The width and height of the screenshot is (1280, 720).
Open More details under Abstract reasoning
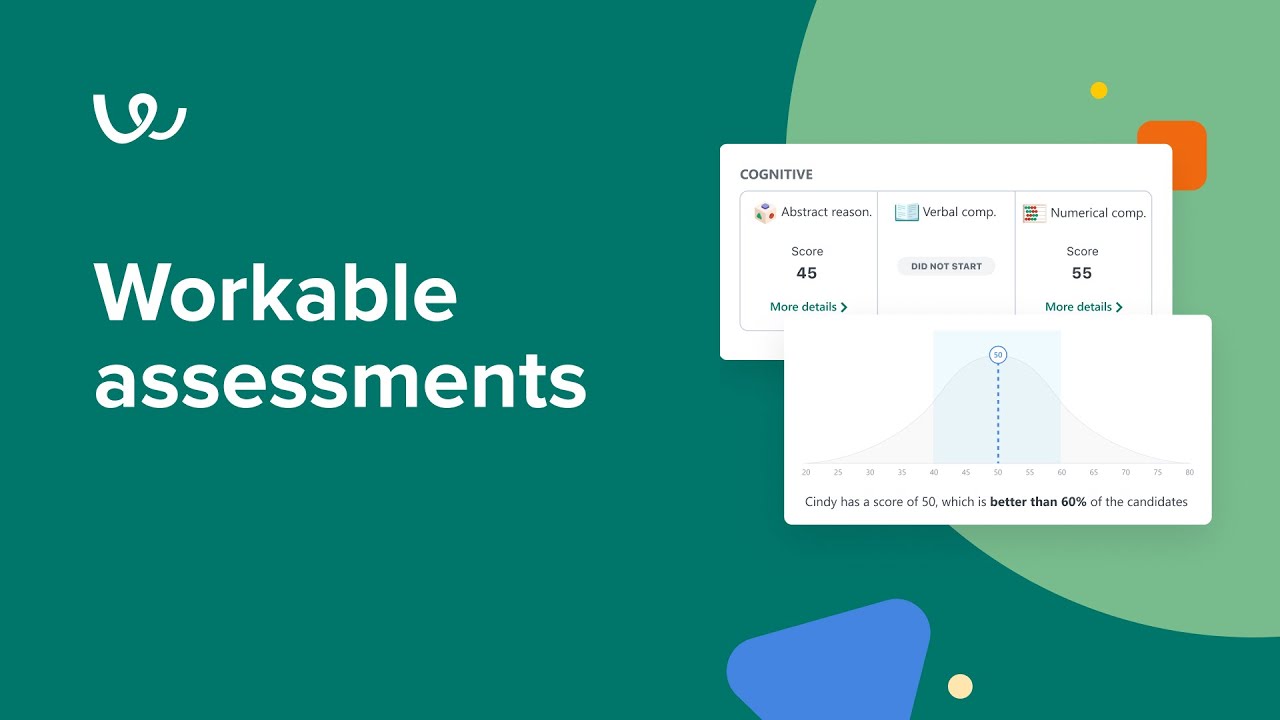pyautogui.click(x=809, y=307)
